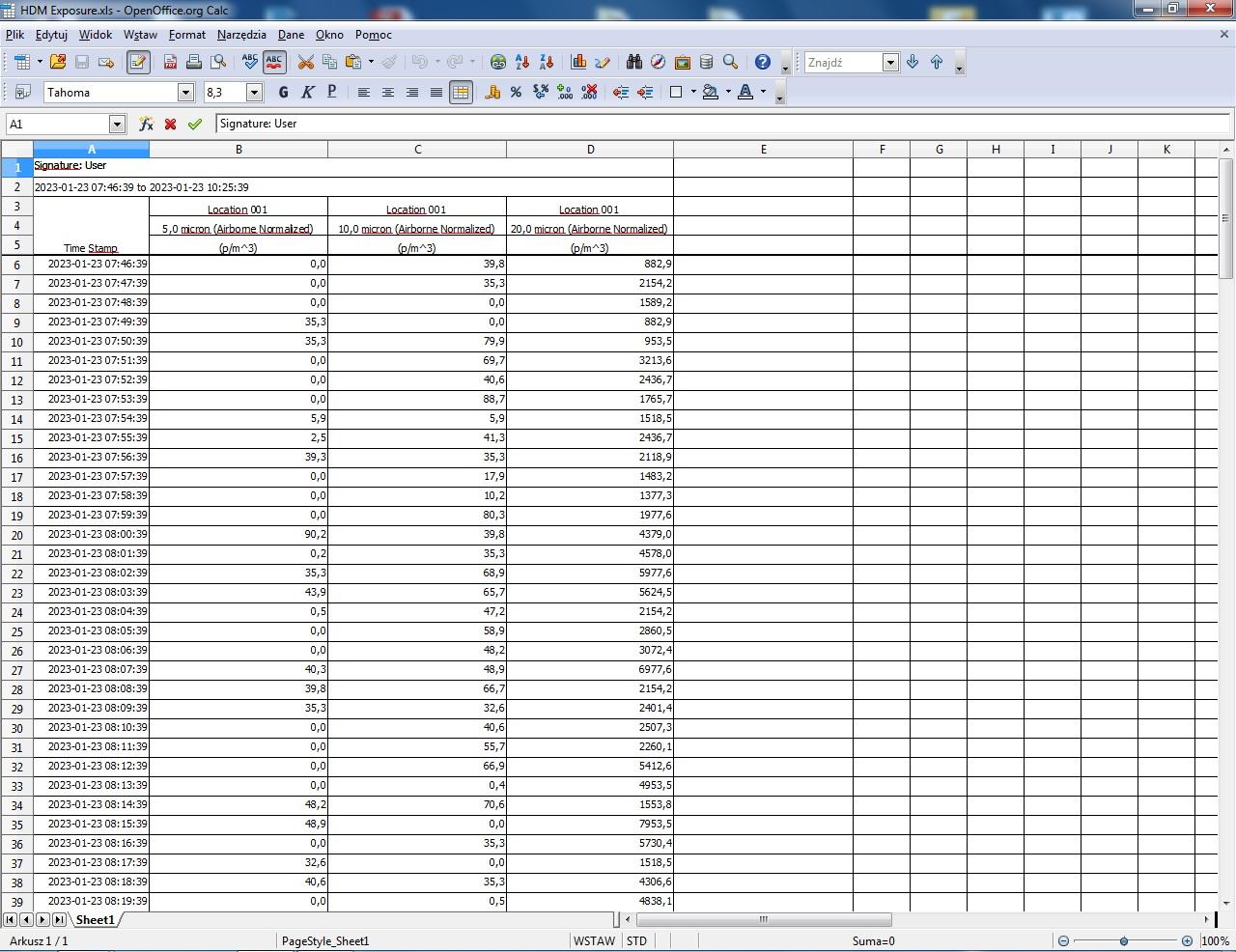The height and width of the screenshot is (952, 1236).
Task: Open the Narzędzia menu
Action: click(241, 35)
